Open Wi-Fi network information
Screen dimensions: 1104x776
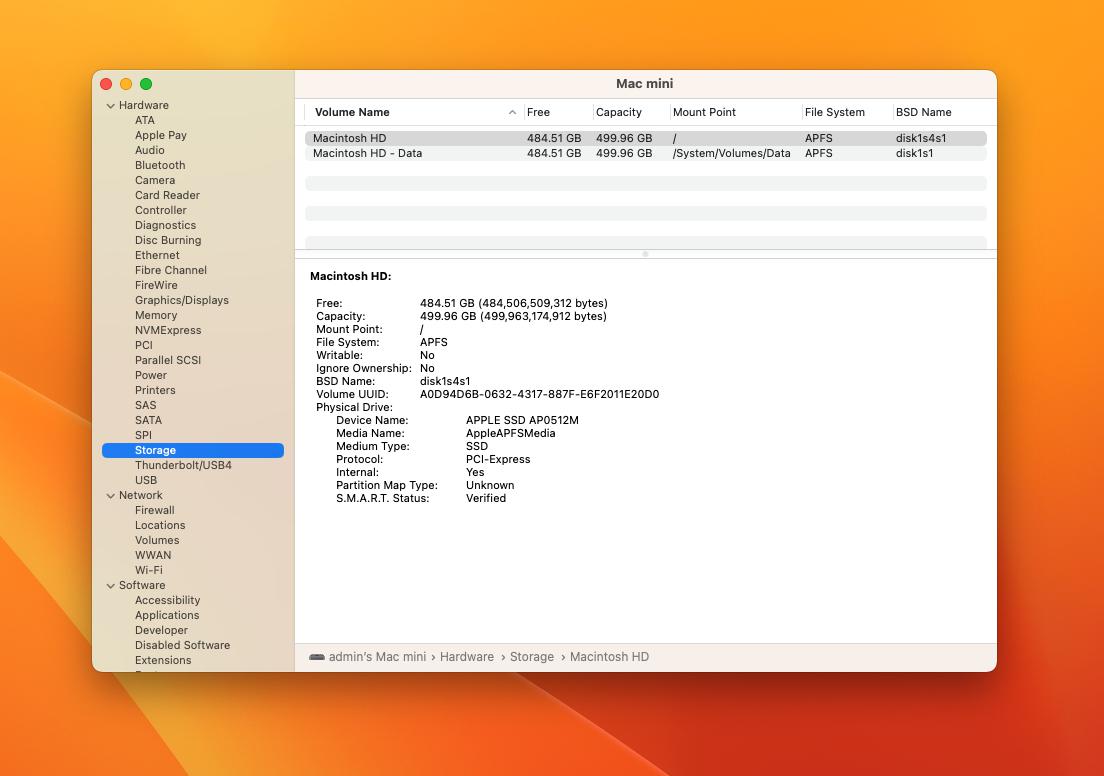pyautogui.click(x=149, y=570)
